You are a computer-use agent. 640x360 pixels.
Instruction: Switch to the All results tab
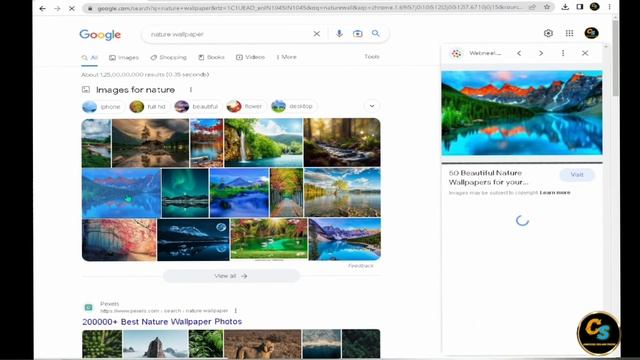point(89,58)
